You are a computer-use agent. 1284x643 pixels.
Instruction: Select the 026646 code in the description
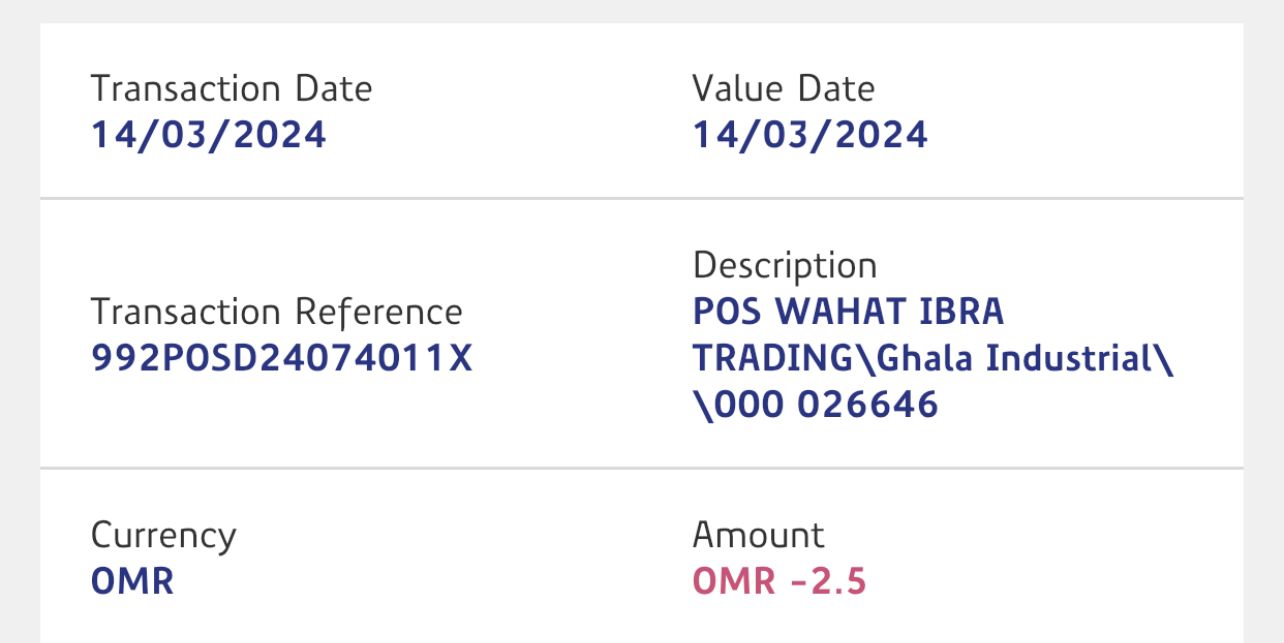coord(867,405)
